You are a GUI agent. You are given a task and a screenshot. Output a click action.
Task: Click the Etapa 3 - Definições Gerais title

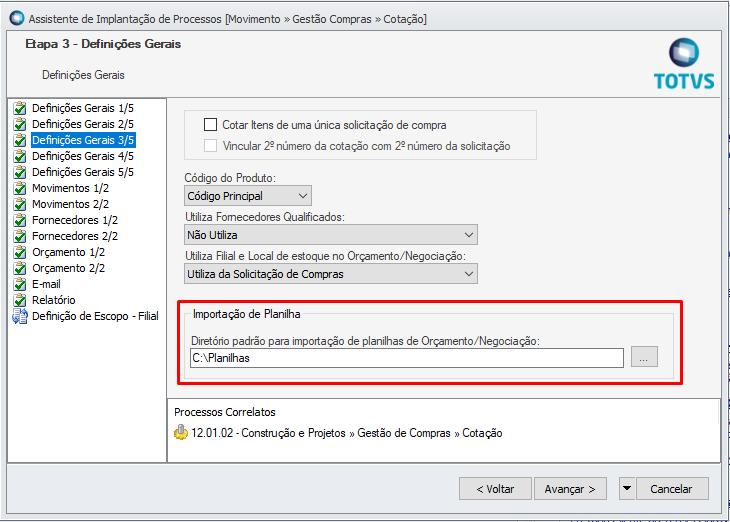(x=103, y=44)
